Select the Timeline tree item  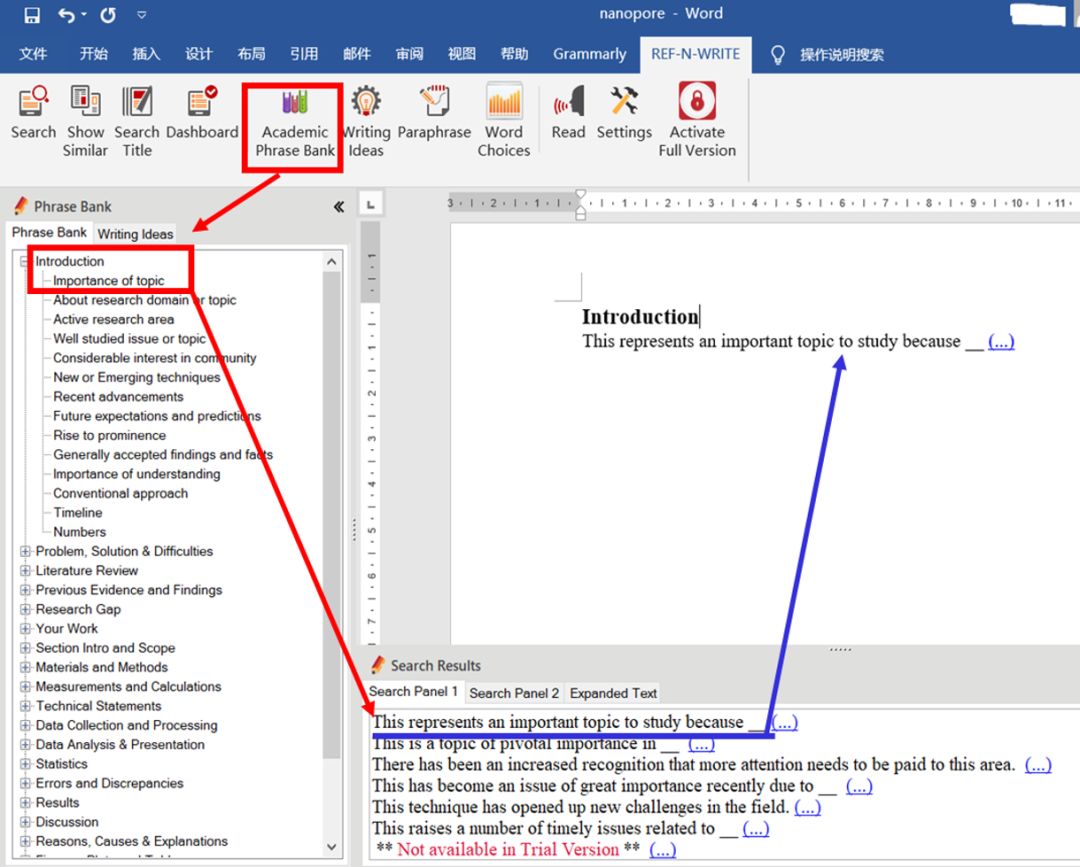click(x=78, y=512)
